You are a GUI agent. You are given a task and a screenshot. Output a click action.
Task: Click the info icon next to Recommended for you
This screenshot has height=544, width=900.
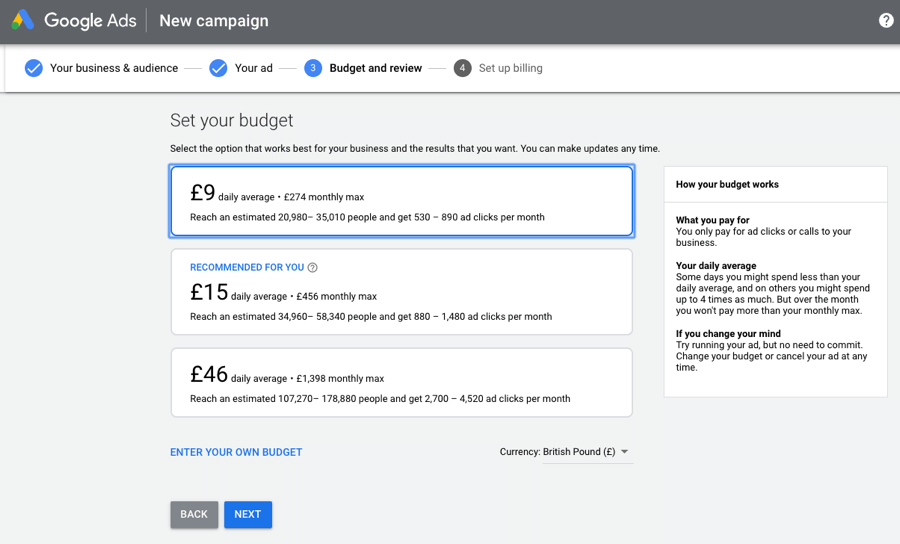[313, 268]
